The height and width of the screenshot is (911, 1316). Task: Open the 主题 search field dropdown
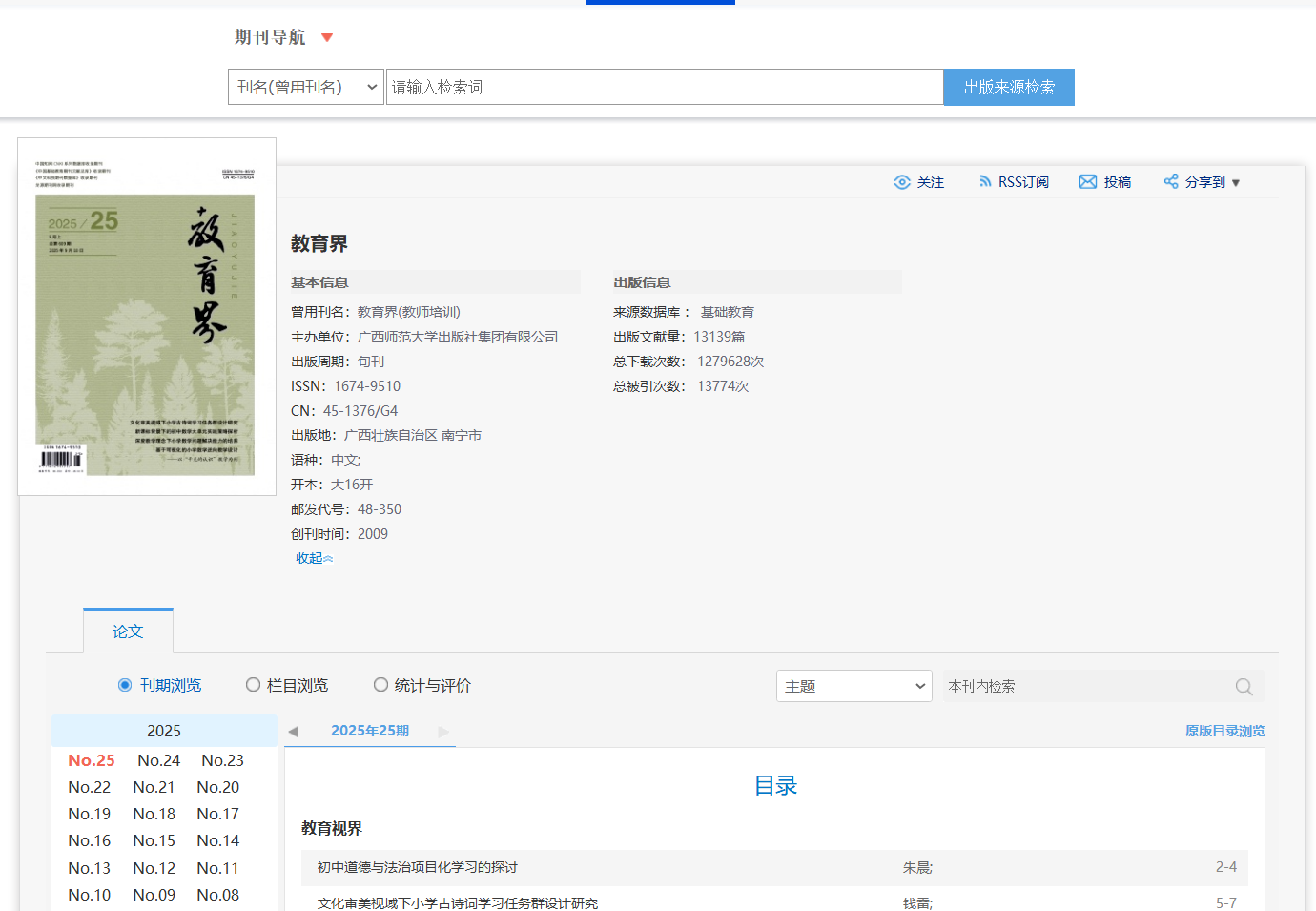[x=853, y=686]
